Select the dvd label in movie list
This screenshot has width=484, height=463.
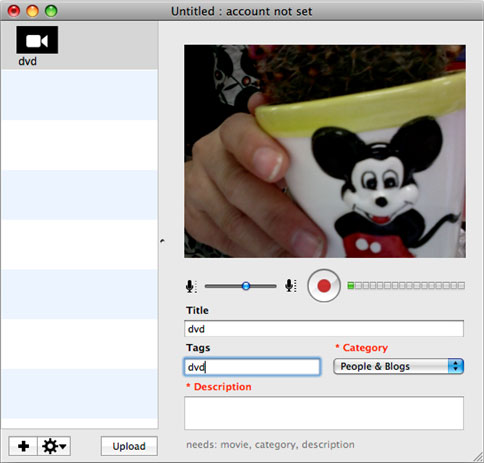pyautogui.click(x=27, y=61)
